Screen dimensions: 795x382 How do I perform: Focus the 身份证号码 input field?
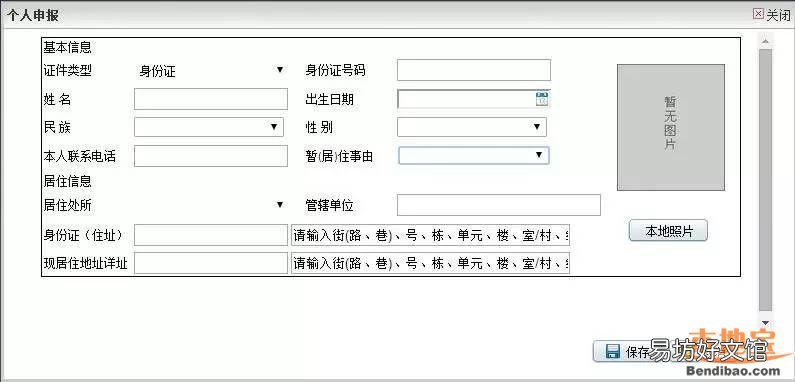[474, 70]
